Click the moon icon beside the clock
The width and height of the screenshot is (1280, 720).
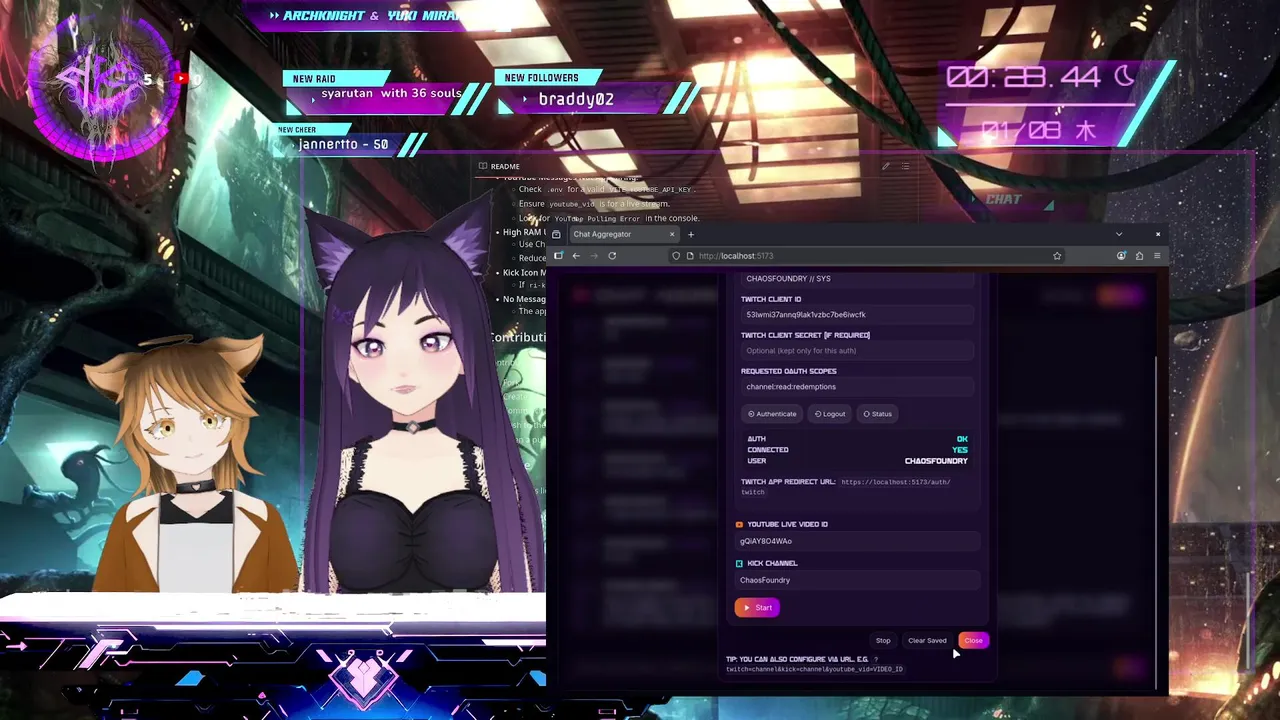tap(1124, 76)
